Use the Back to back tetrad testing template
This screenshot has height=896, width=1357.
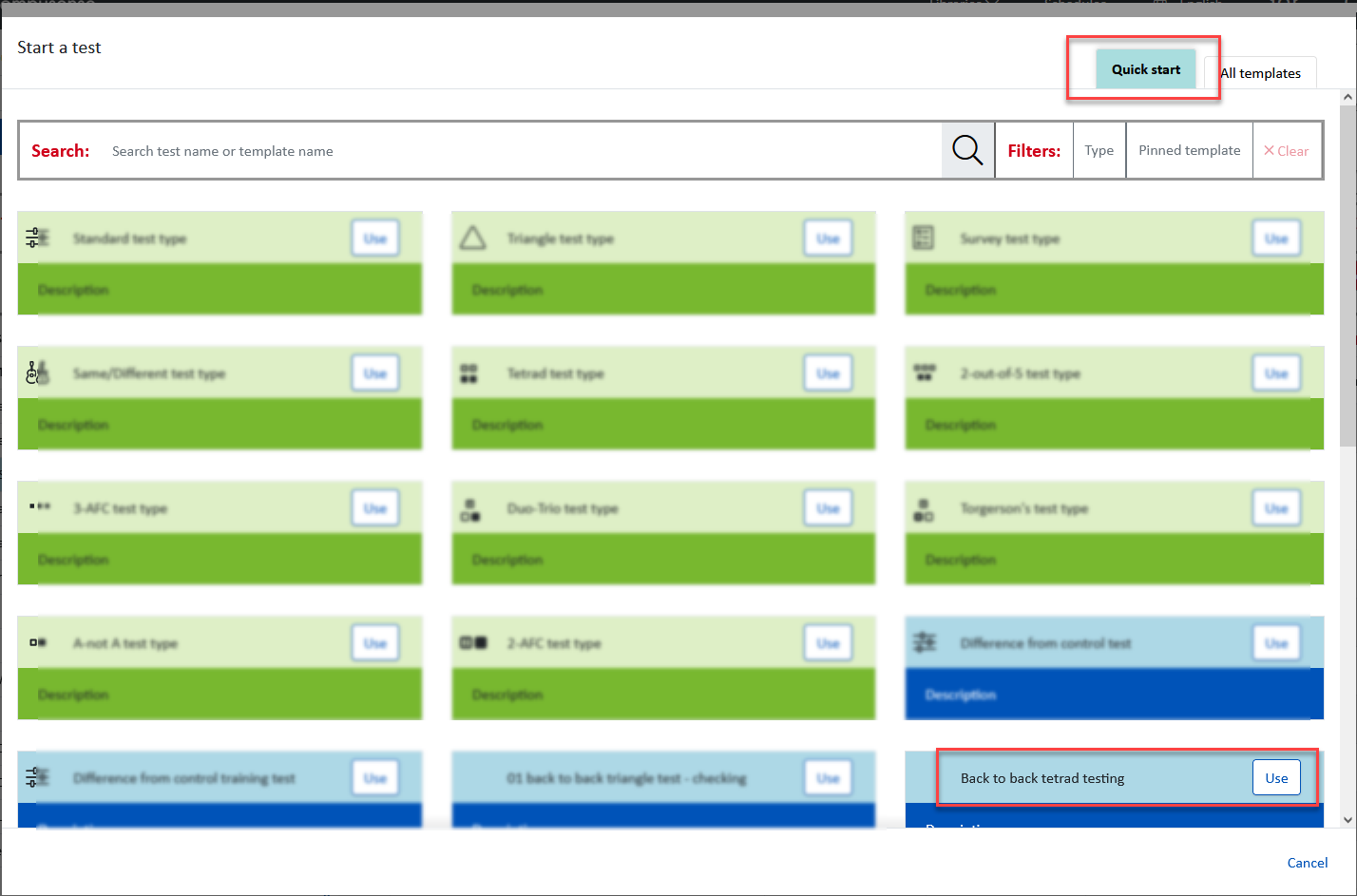1275,778
